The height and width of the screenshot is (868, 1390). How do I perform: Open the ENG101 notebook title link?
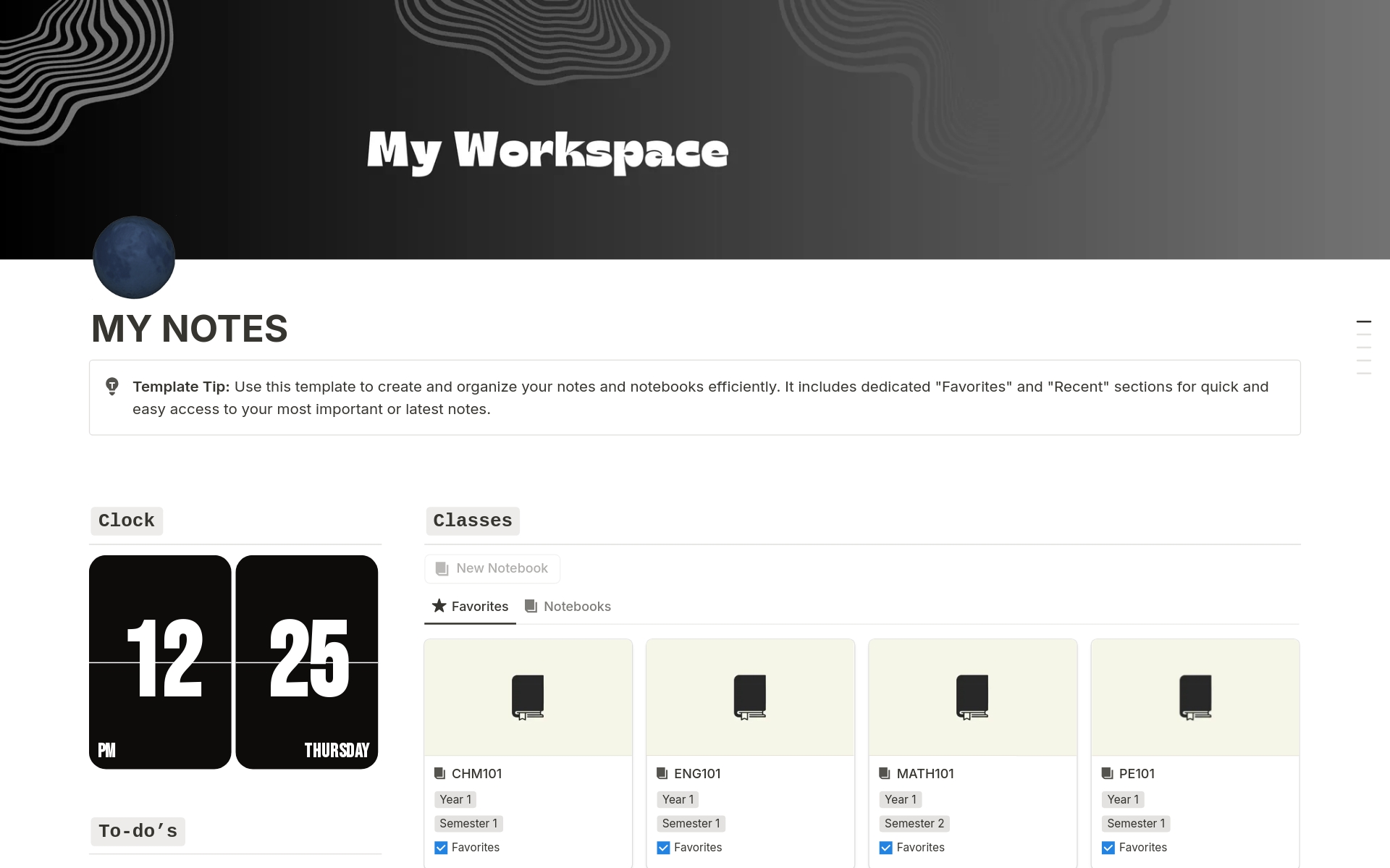[x=697, y=773]
